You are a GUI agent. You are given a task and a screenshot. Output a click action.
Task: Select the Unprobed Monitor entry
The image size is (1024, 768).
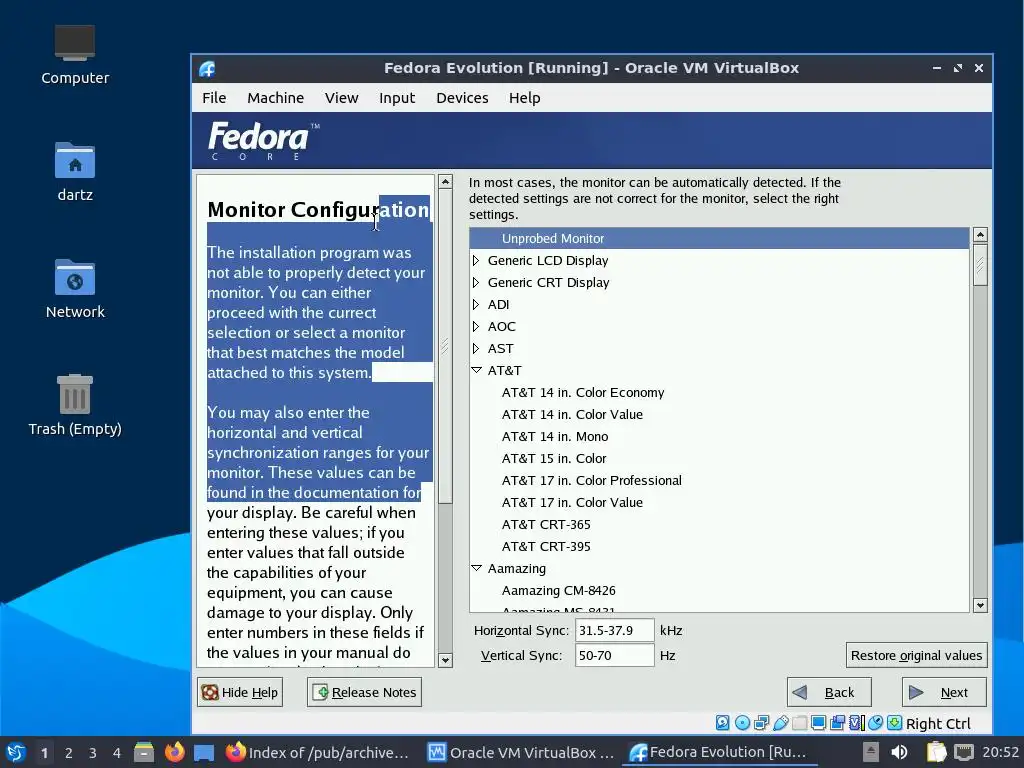719,238
